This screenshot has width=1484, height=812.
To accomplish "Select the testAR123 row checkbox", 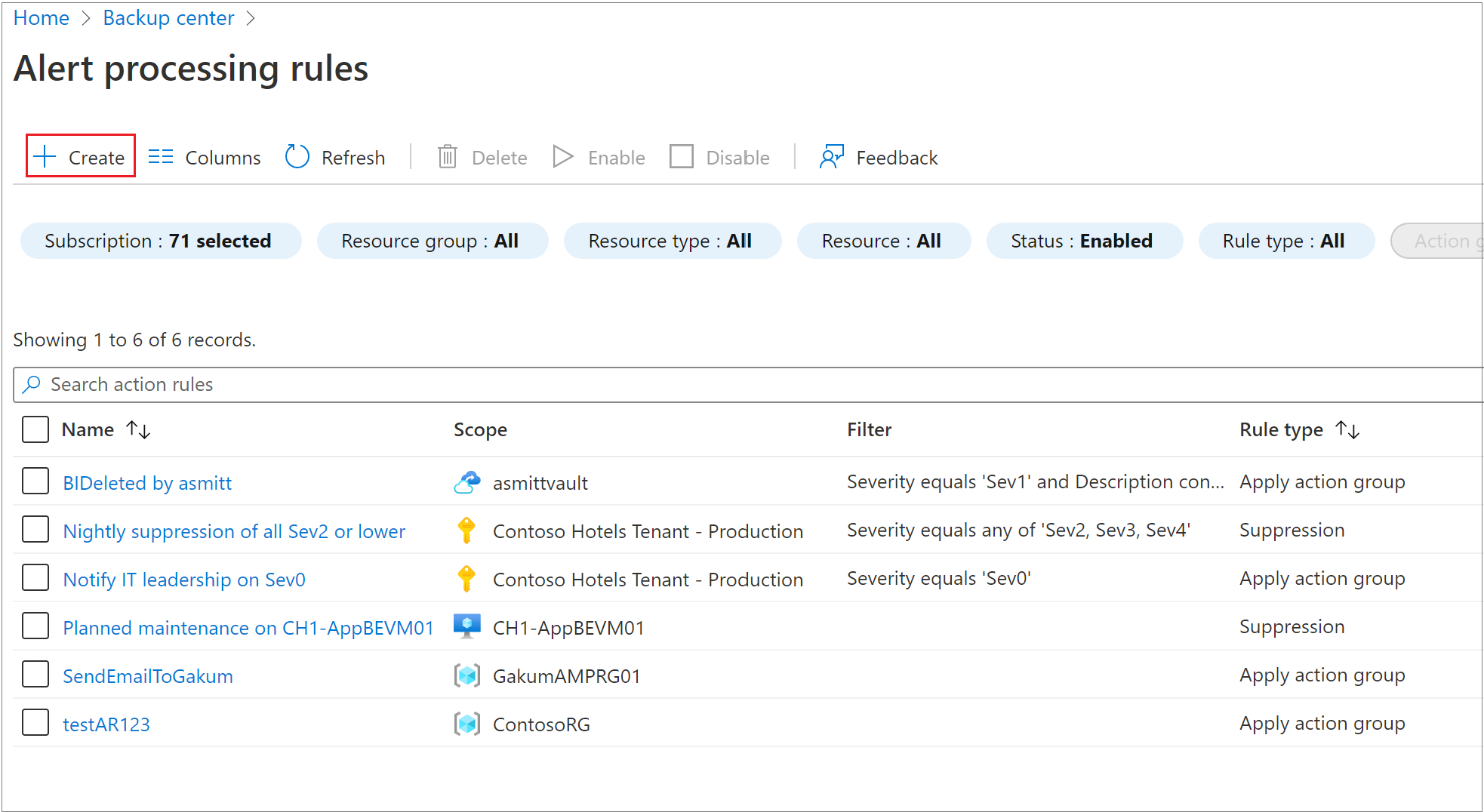I will click(35, 723).
